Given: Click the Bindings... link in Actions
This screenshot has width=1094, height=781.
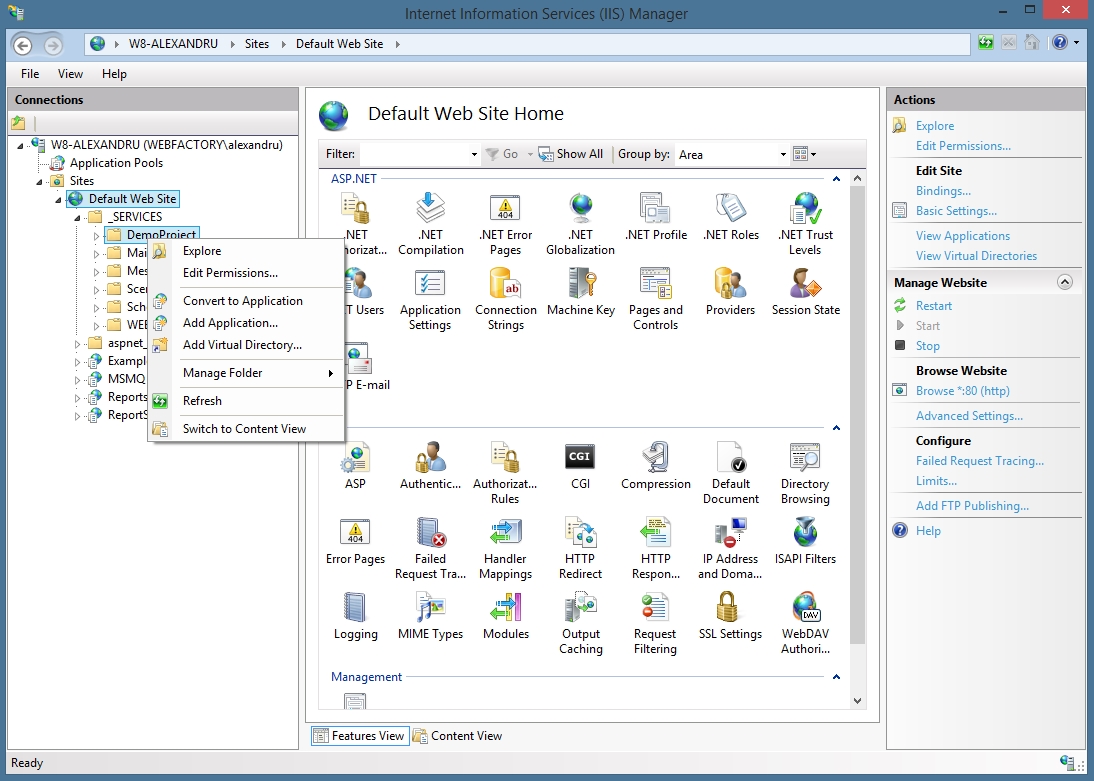Looking at the screenshot, I should [x=943, y=191].
